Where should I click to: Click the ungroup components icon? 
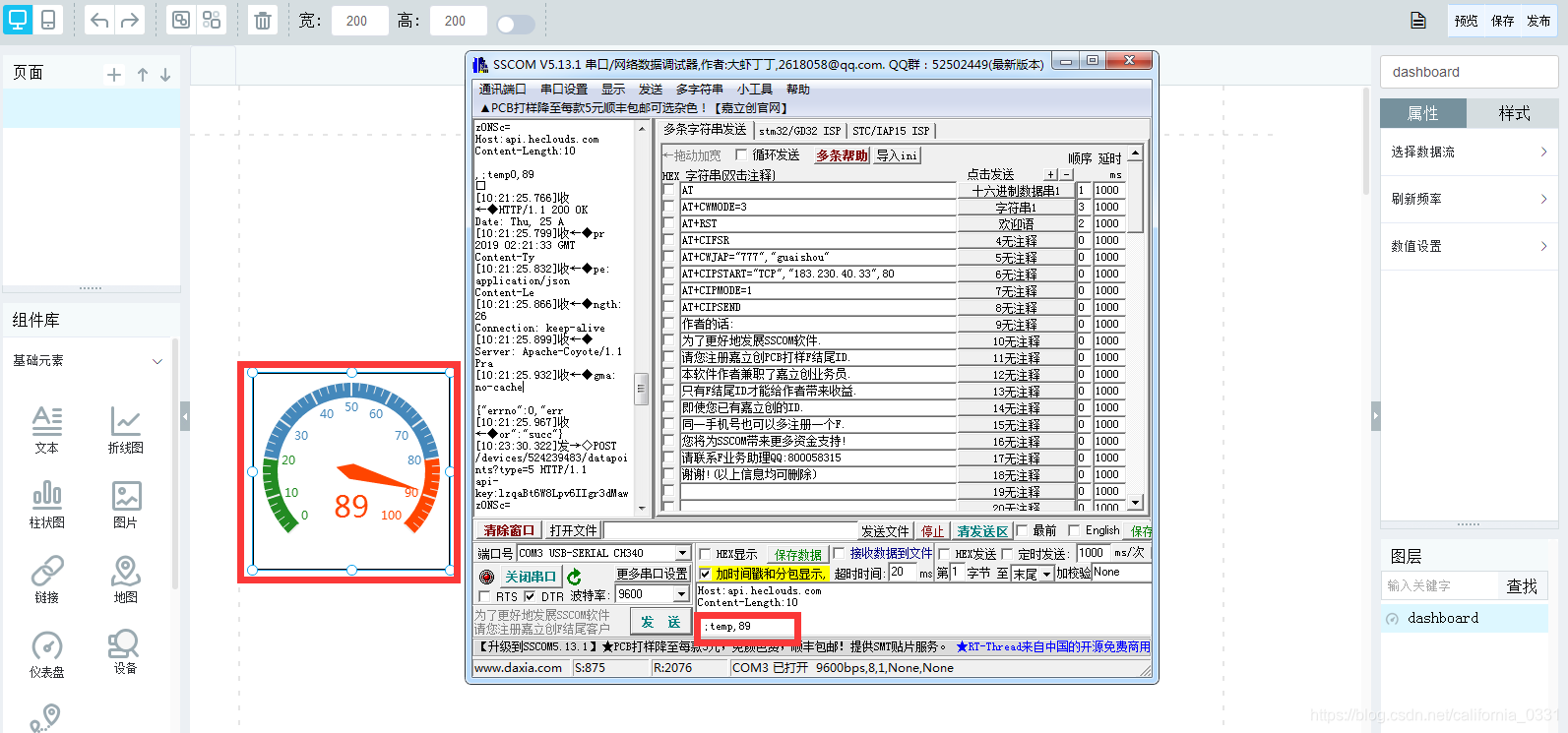click(212, 21)
